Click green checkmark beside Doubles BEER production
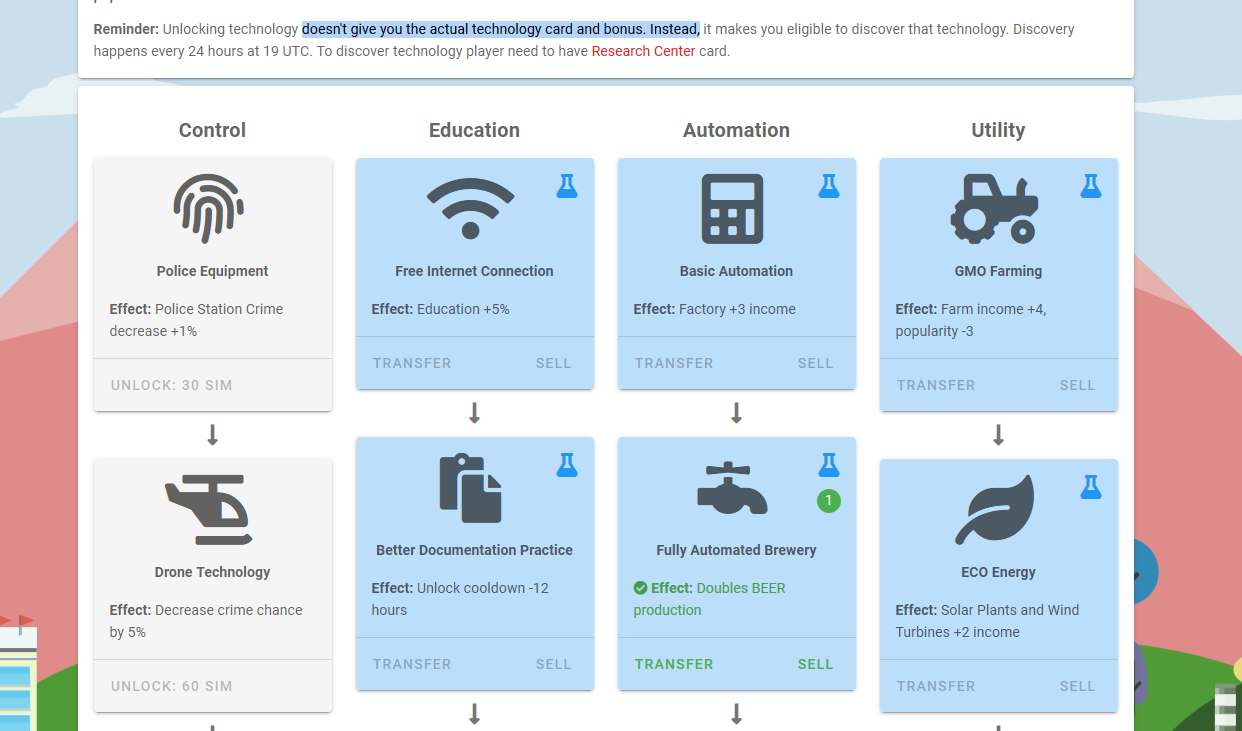1242x731 pixels. point(640,588)
